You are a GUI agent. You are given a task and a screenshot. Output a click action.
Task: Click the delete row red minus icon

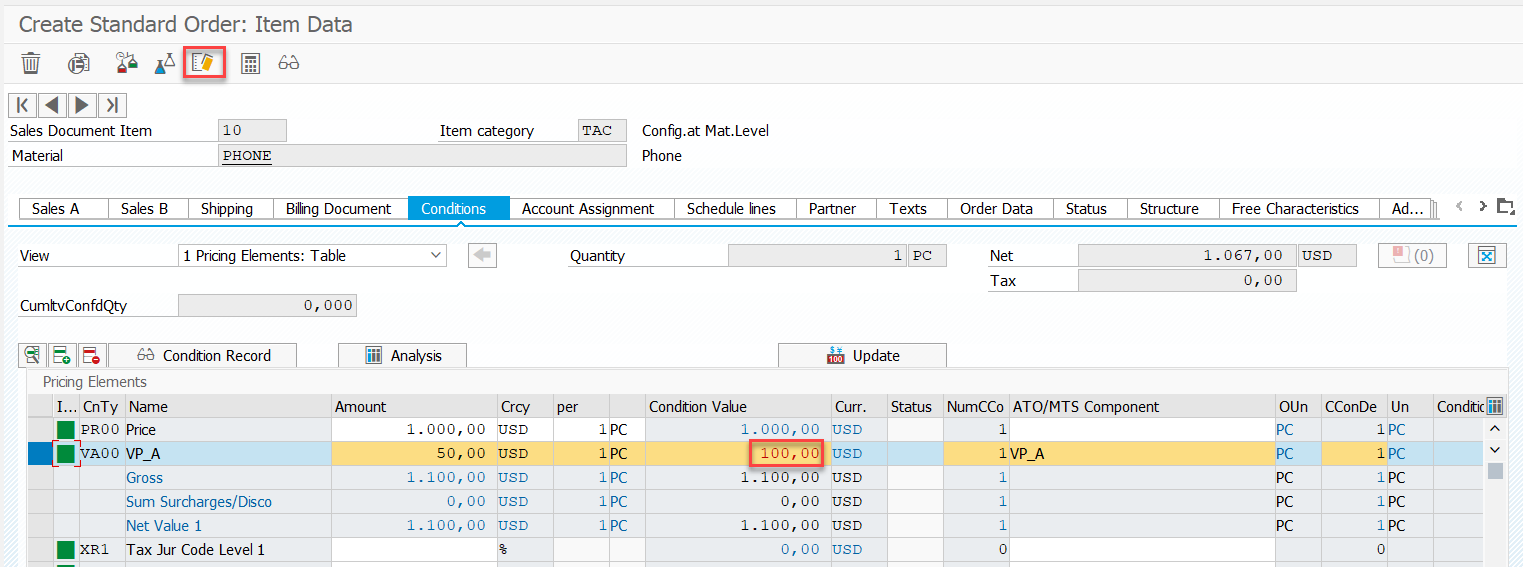(92, 355)
